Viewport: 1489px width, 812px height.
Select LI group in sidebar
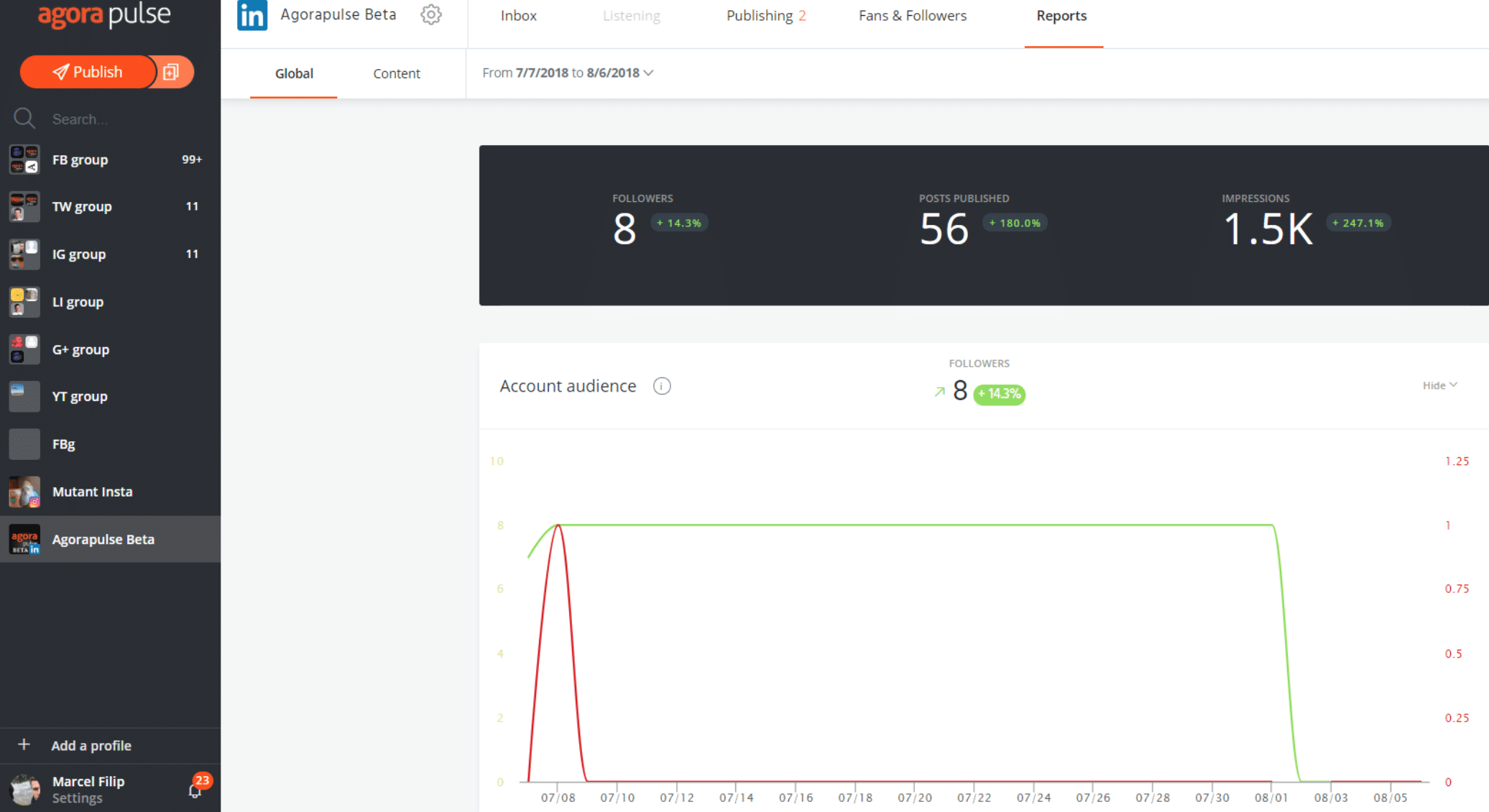tap(110, 302)
